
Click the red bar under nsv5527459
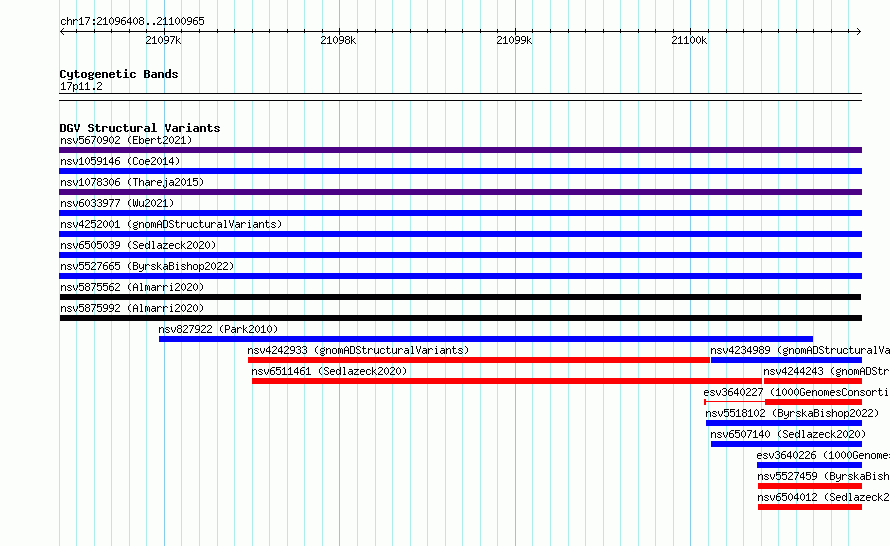pyautogui.click(x=810, y=486)
